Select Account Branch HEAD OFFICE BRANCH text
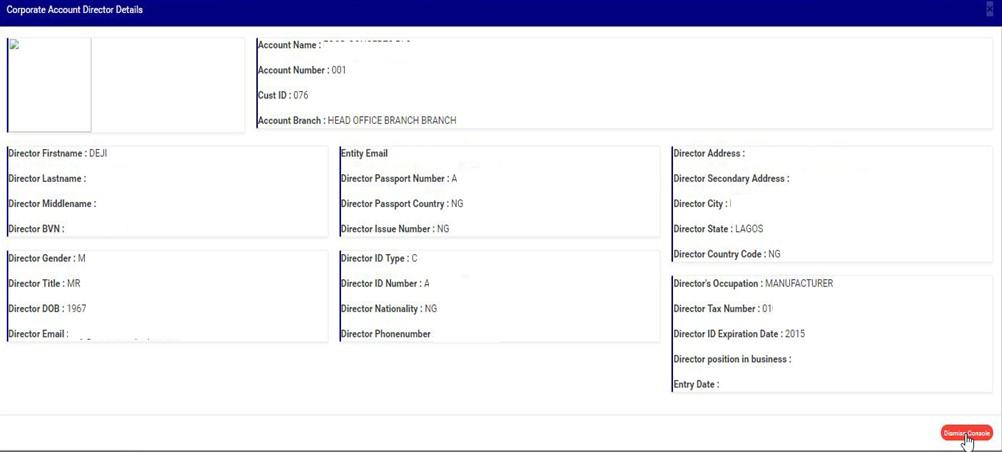The height and width of the screenshot is (452, 1002). 391,121
